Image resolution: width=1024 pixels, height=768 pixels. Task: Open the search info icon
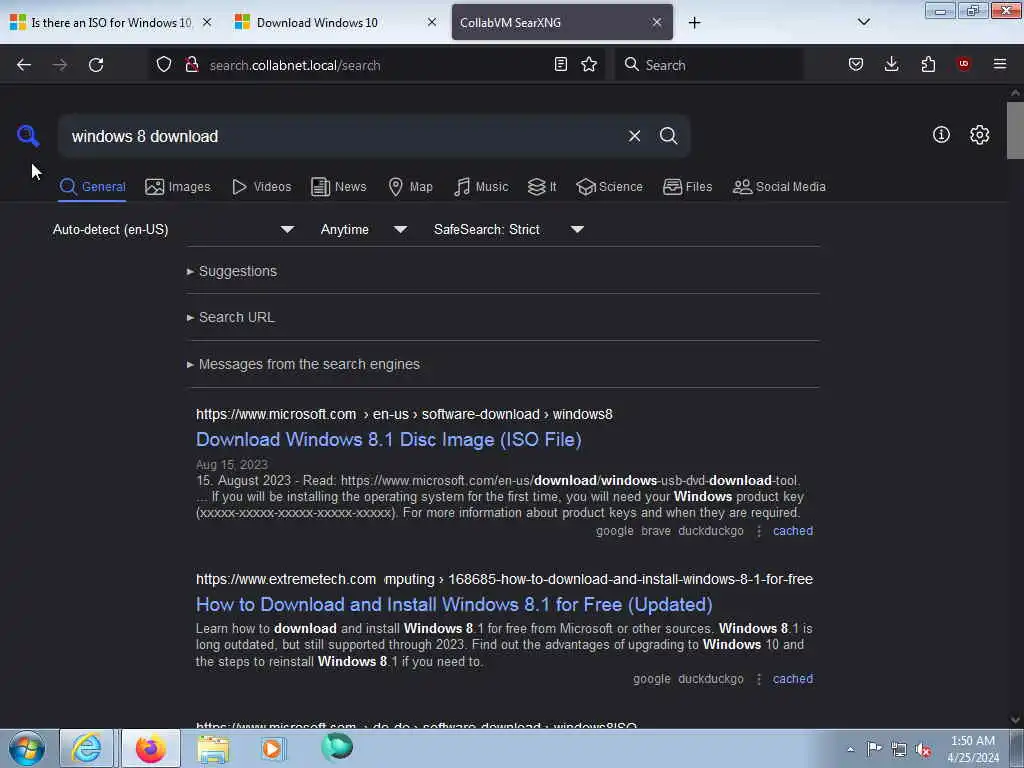pyautogui.click(x=941, y=135)
